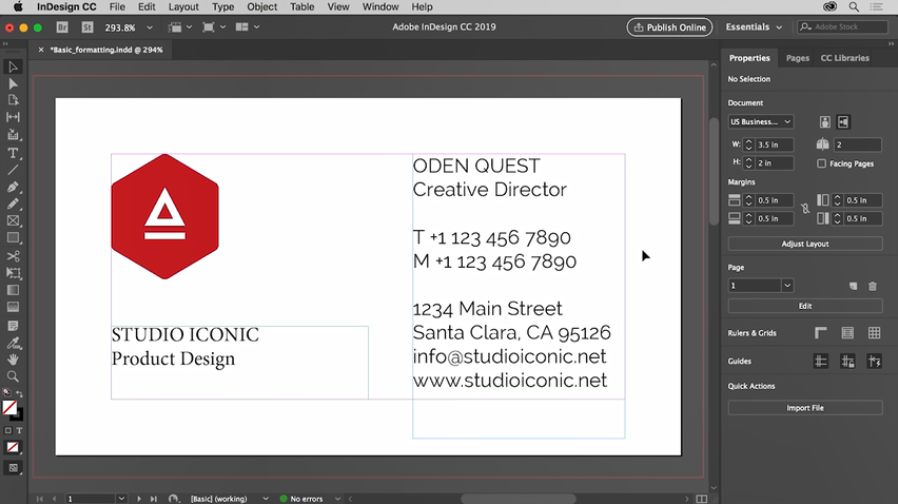Toggle the margins link chain icon

tap(805, 209)
